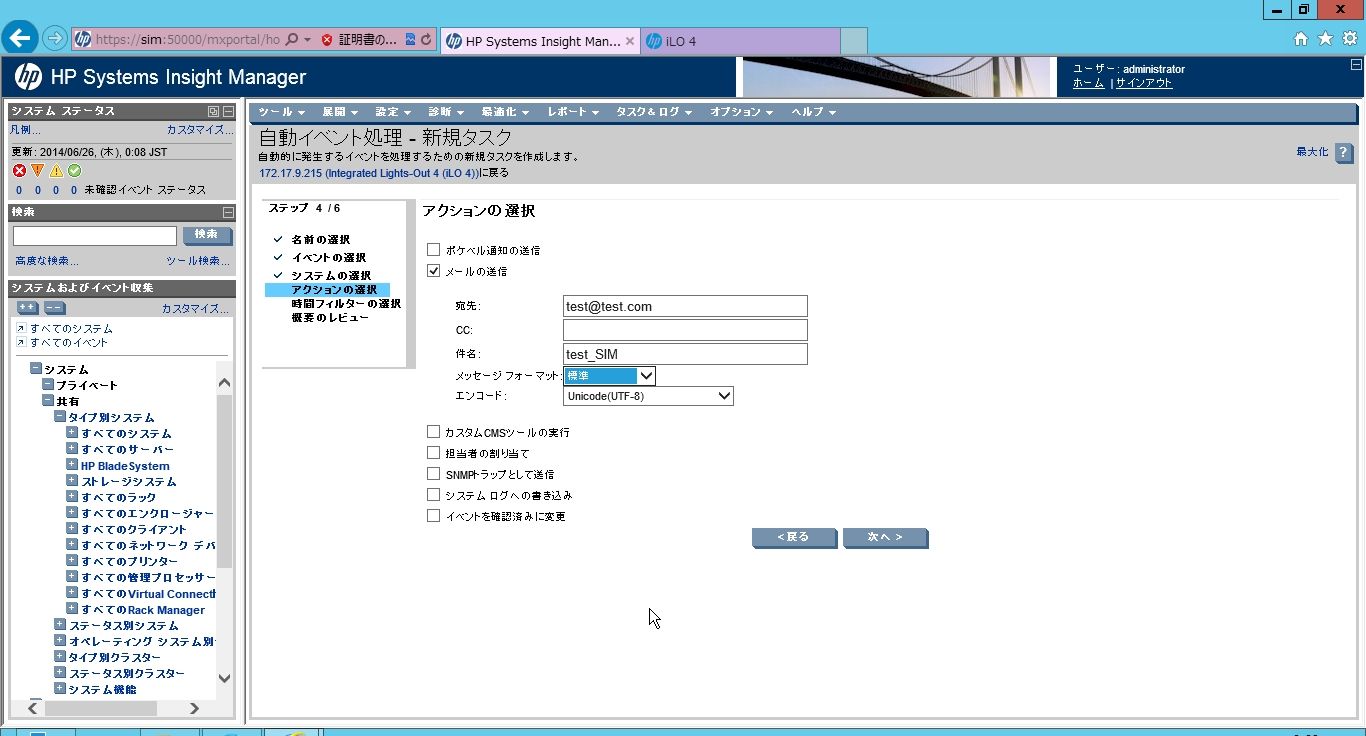Image resolution: width=1366 pixels, height=736 pixels.
Task: Collapse the 共有 tree node
Action: [48, 401]
